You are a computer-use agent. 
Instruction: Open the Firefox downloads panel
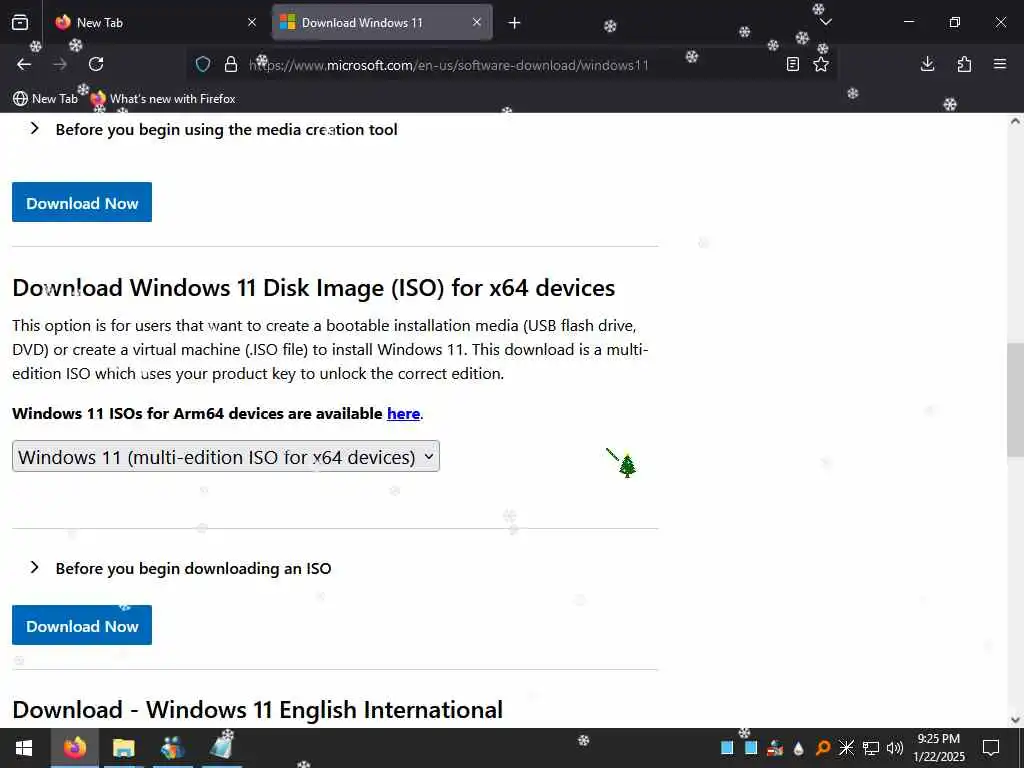[927, 64]
